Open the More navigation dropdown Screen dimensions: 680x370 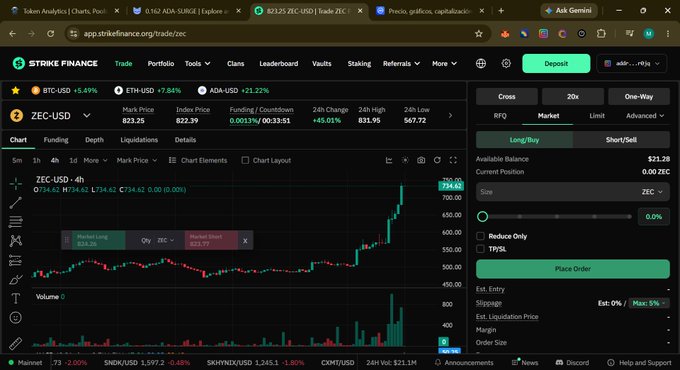(444, 63)
